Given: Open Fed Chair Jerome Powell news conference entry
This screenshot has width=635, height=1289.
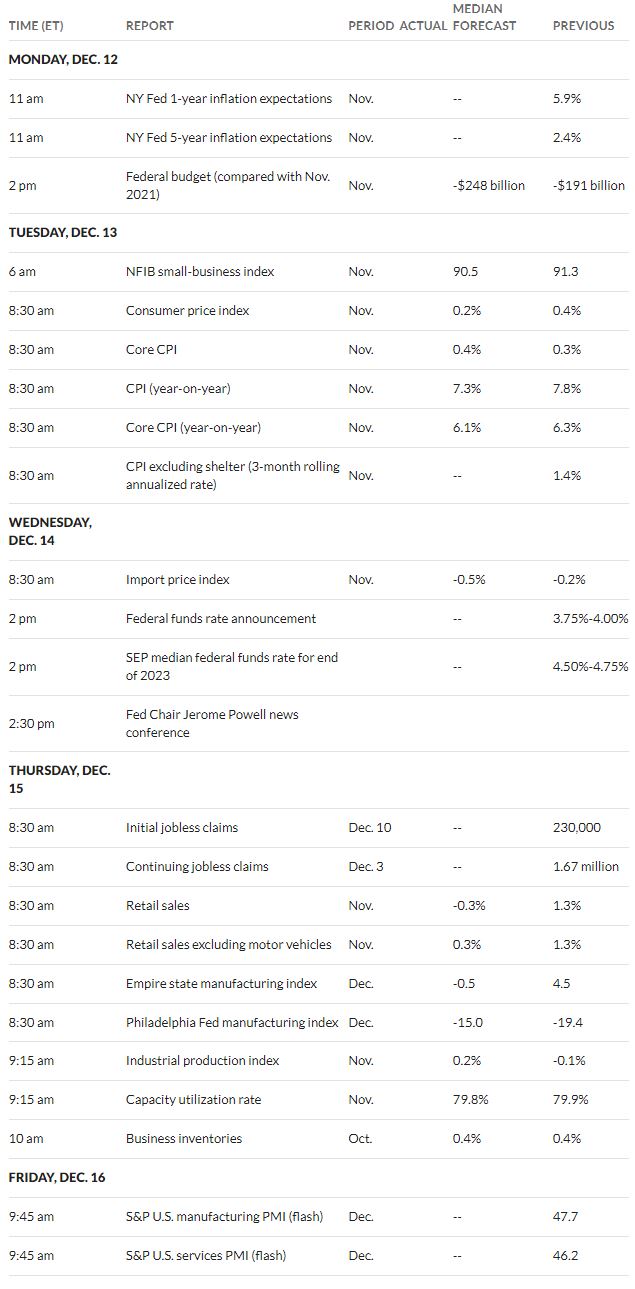Looking at the screenshot, I should [212, 724].
